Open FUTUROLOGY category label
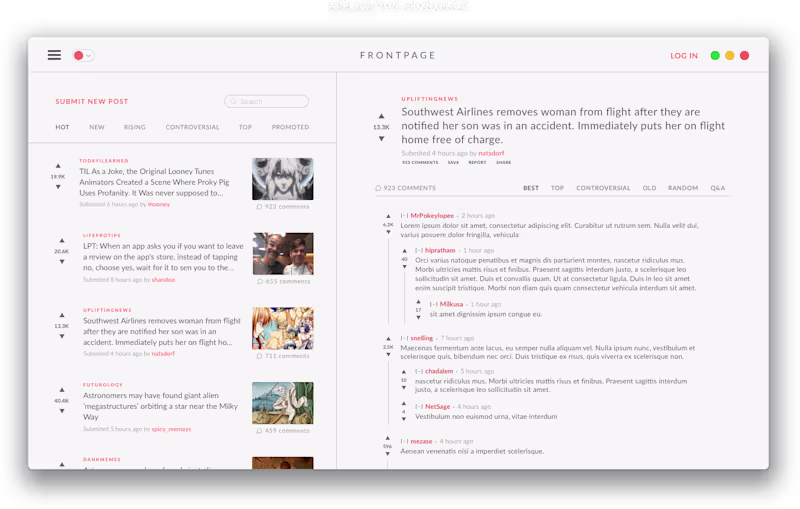This screenshot has height=509, width=800. [x=103, y=385]
